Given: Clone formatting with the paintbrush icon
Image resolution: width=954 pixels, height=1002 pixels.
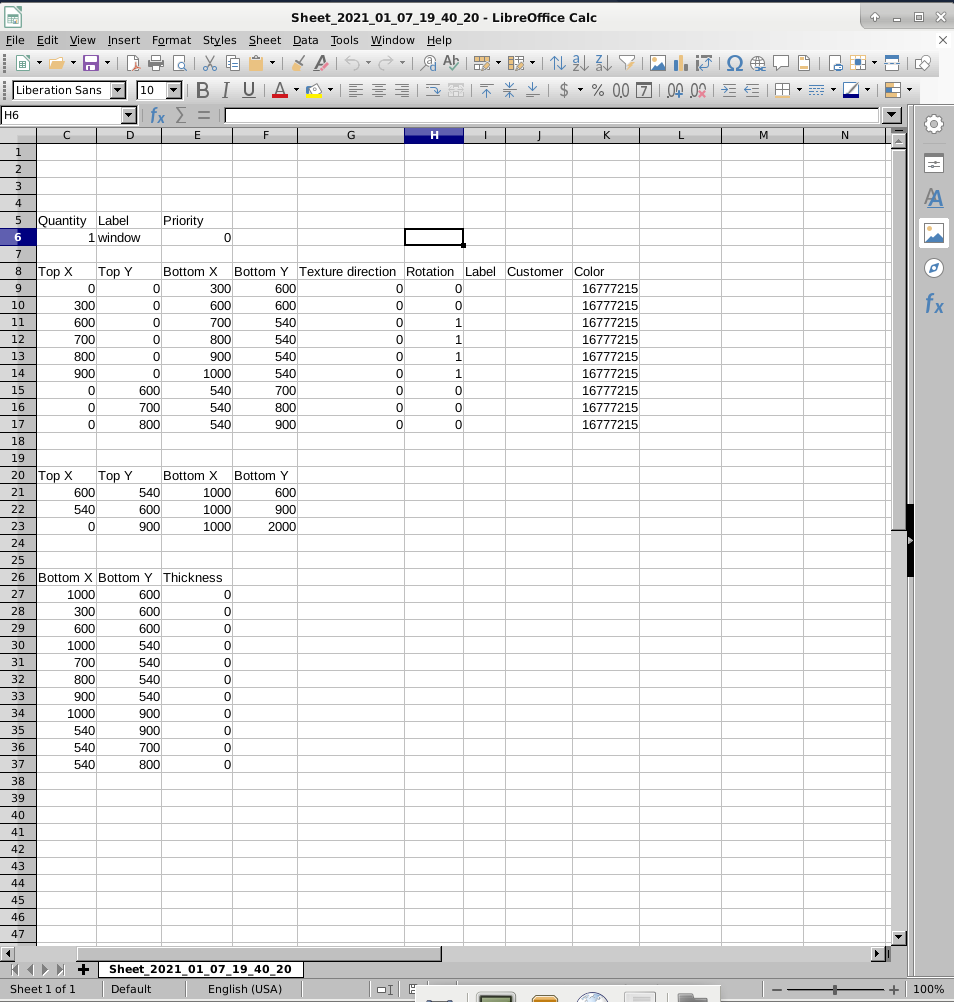Looking at the screenshot, I should (x=298, y=63).
